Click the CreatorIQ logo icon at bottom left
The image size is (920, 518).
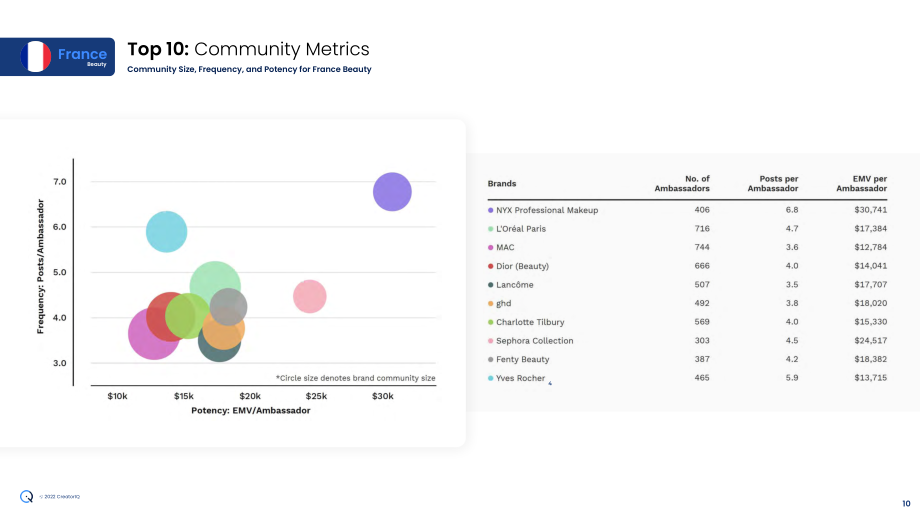pos(26,497)
